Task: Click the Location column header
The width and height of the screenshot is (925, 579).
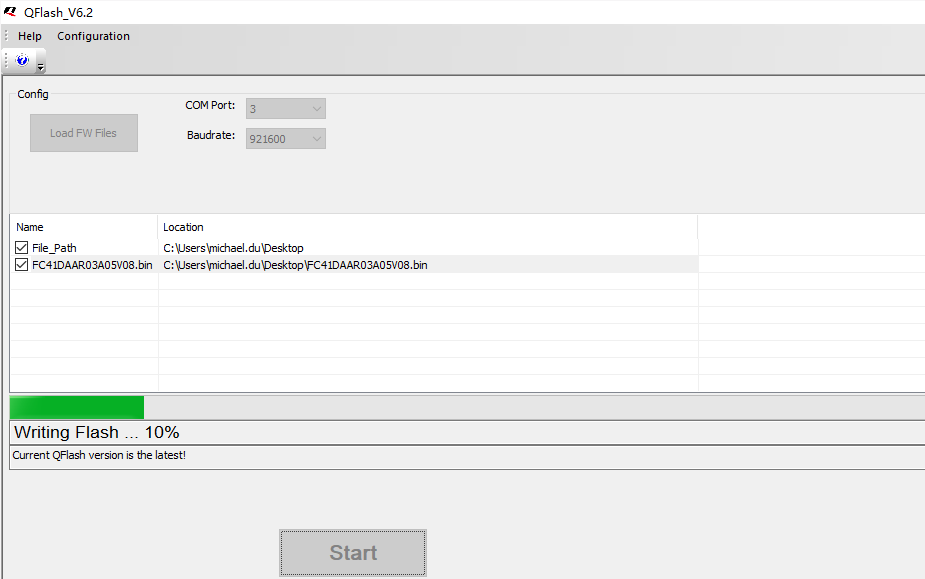Action: point(183,227)
